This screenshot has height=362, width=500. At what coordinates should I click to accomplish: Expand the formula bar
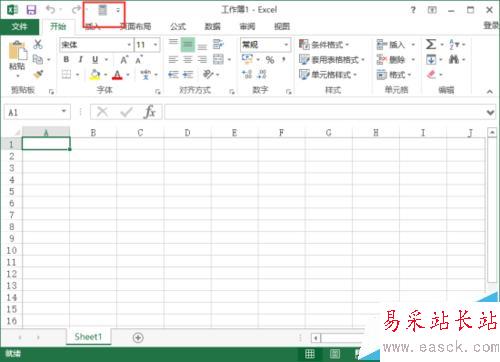[x=490, y=113]
